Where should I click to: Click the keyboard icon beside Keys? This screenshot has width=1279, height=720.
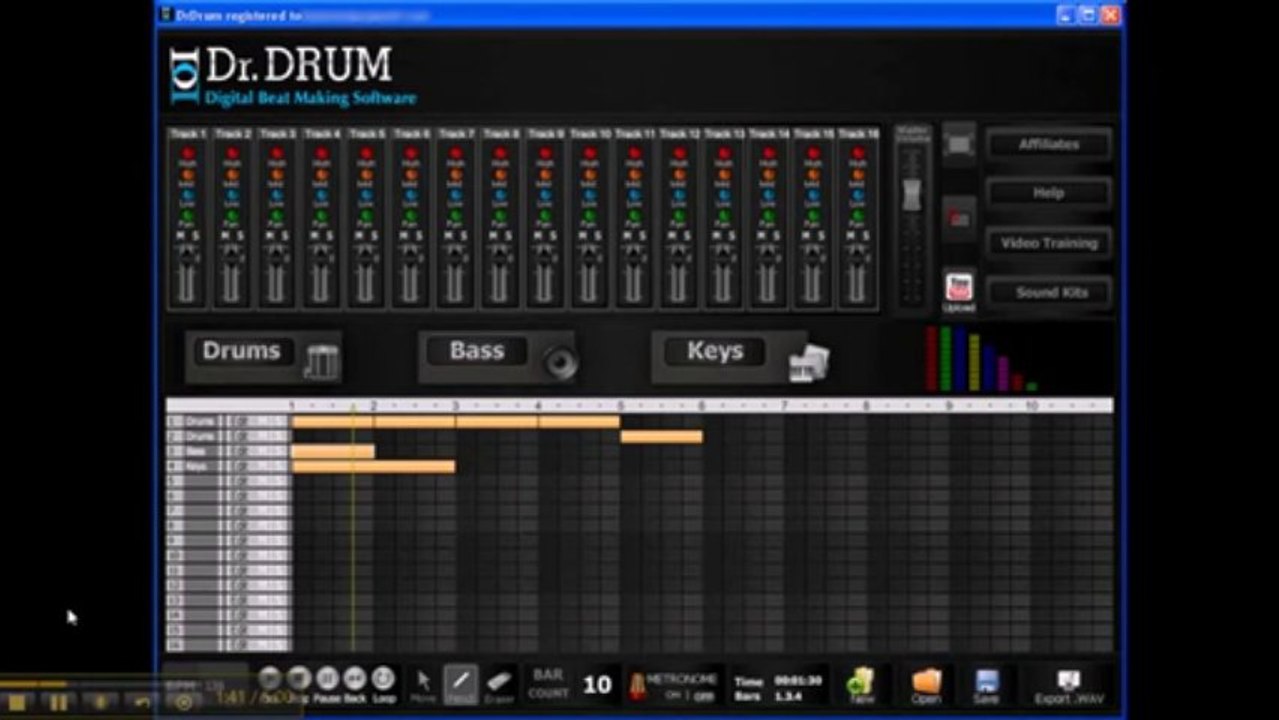click(808, 362)
